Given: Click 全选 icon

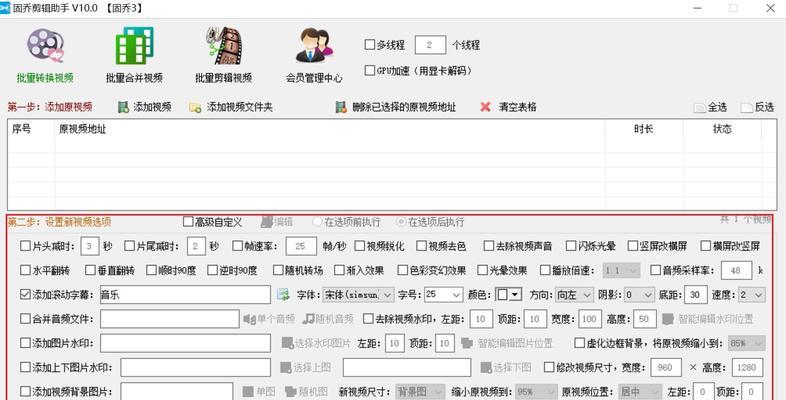Looking at the screenshot, I should pyautogui.click(x=700, y=108).
